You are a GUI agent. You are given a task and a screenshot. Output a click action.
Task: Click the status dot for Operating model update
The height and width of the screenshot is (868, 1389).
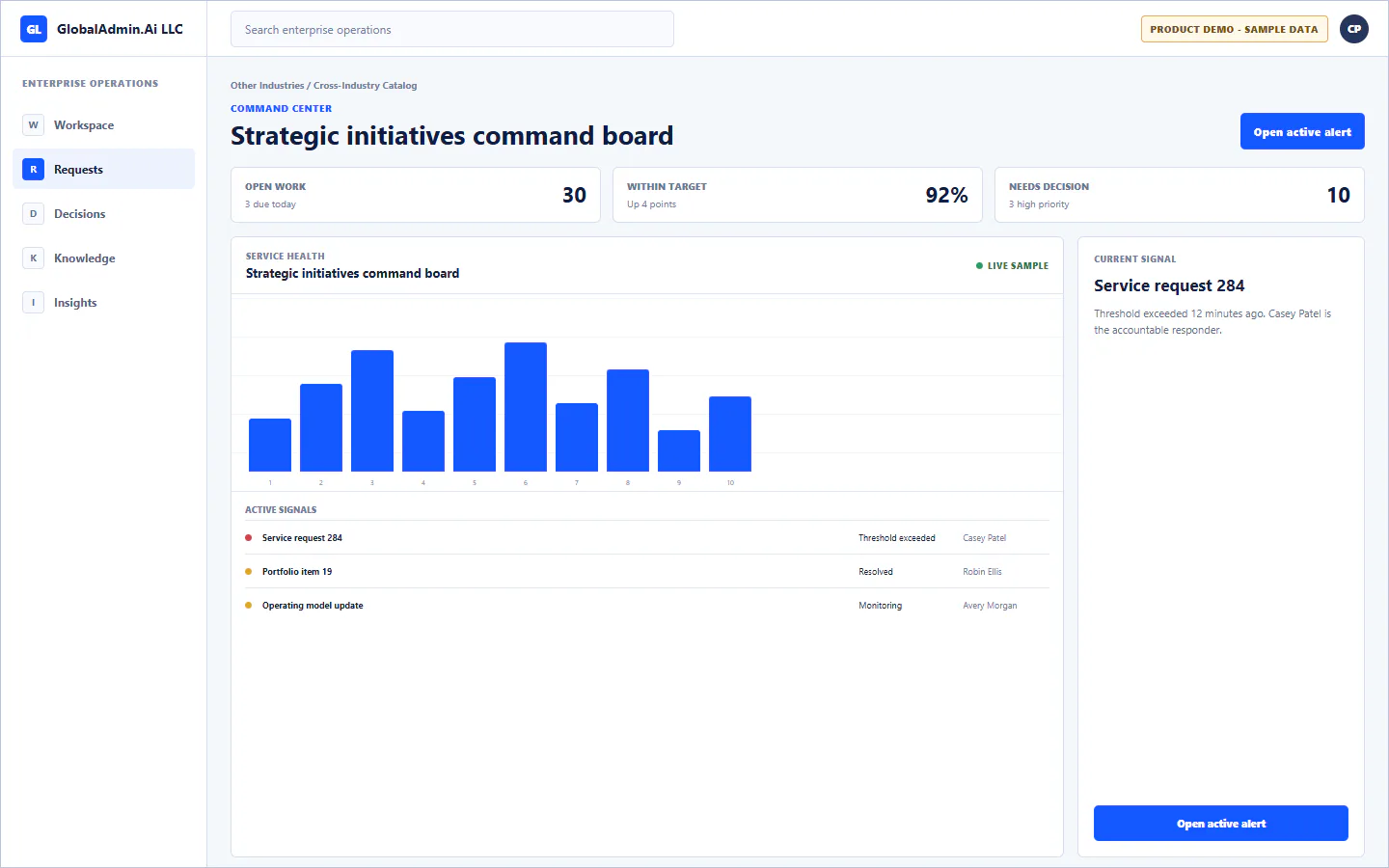[x=249, y=606]
